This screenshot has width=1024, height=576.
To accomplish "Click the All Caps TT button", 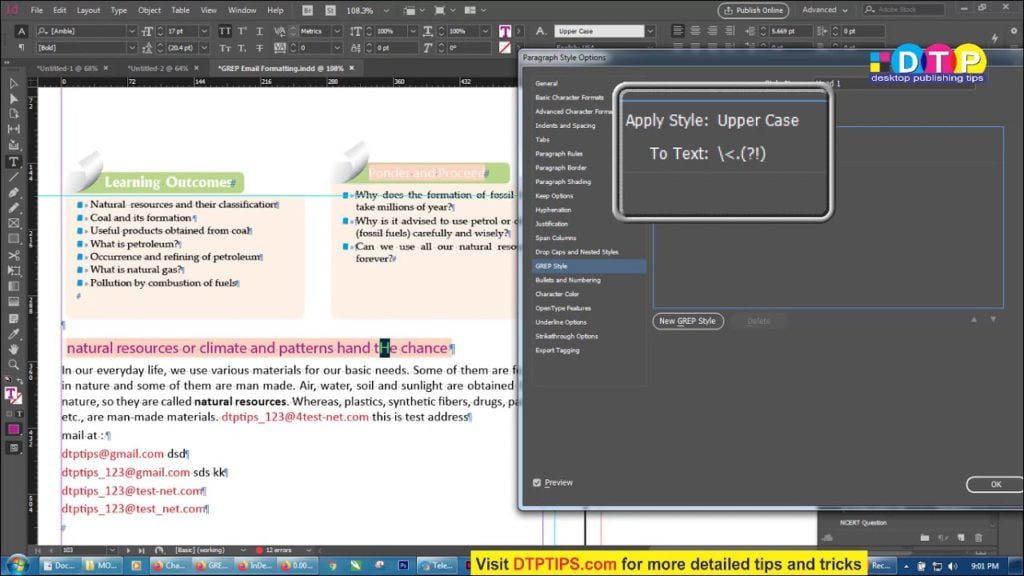I will click(225, 31).
